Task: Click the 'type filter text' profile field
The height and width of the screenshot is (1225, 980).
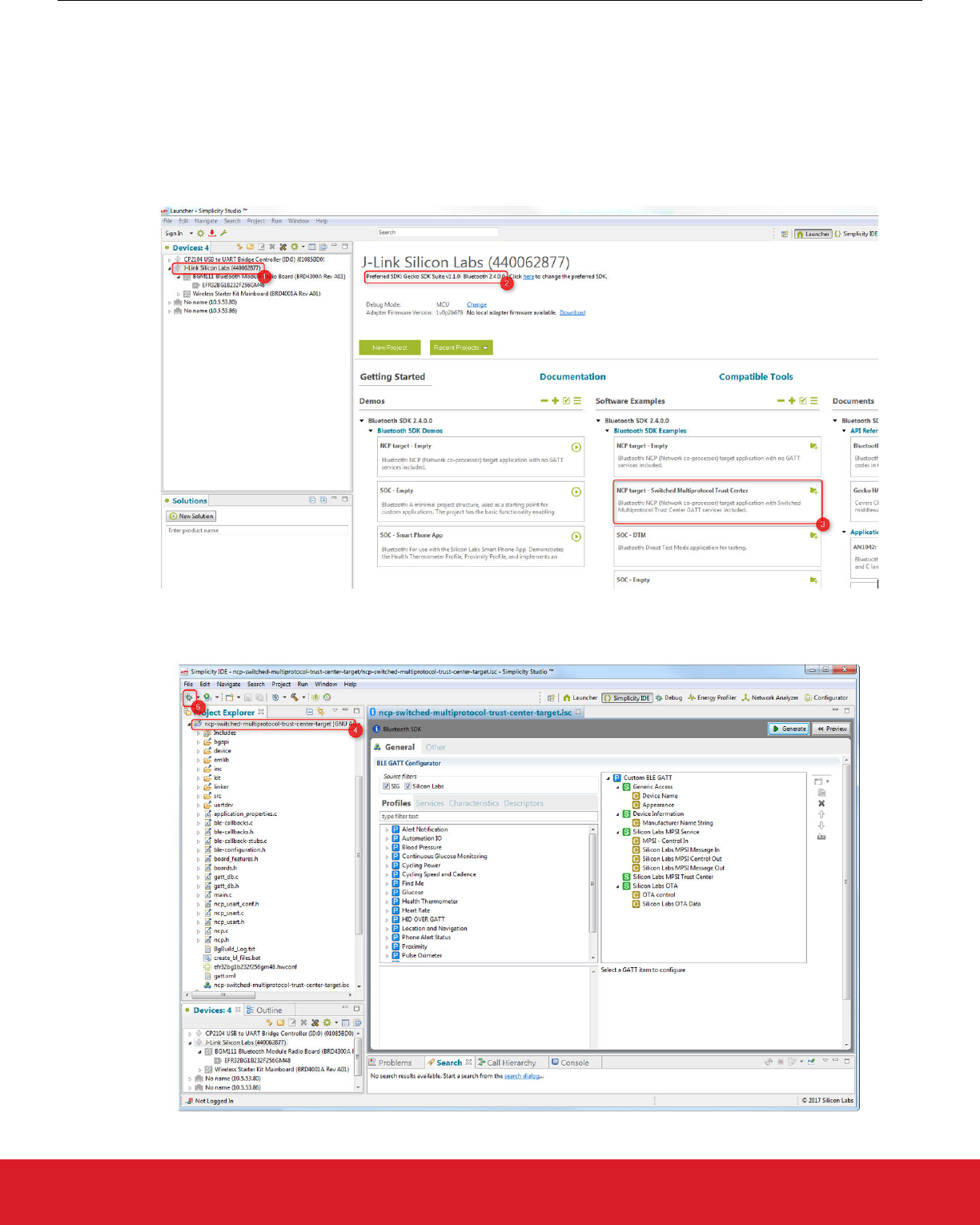Action: click(x=489, y=817)
